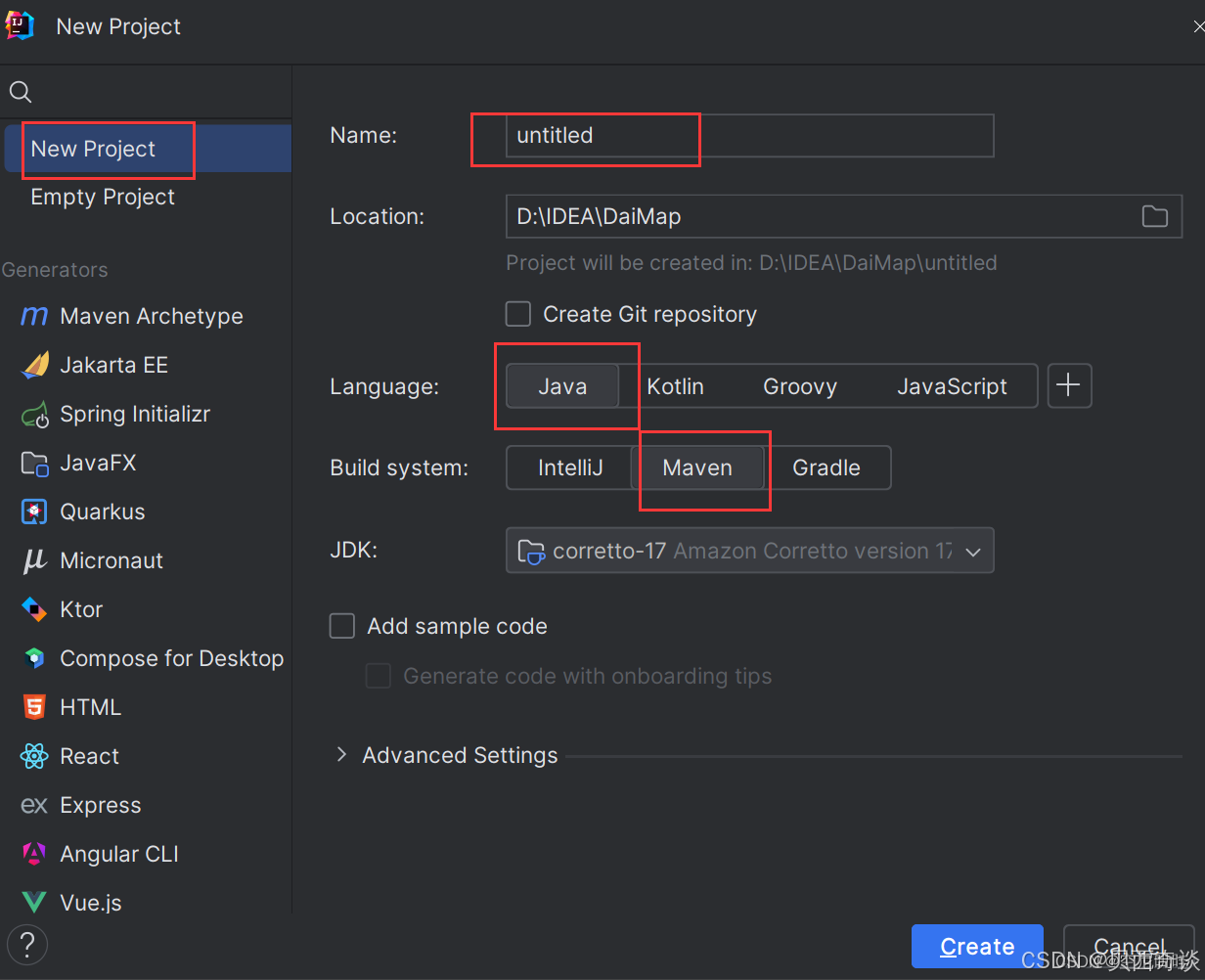
Task: Select Angular CLI generator label
Action: [119, 854]
